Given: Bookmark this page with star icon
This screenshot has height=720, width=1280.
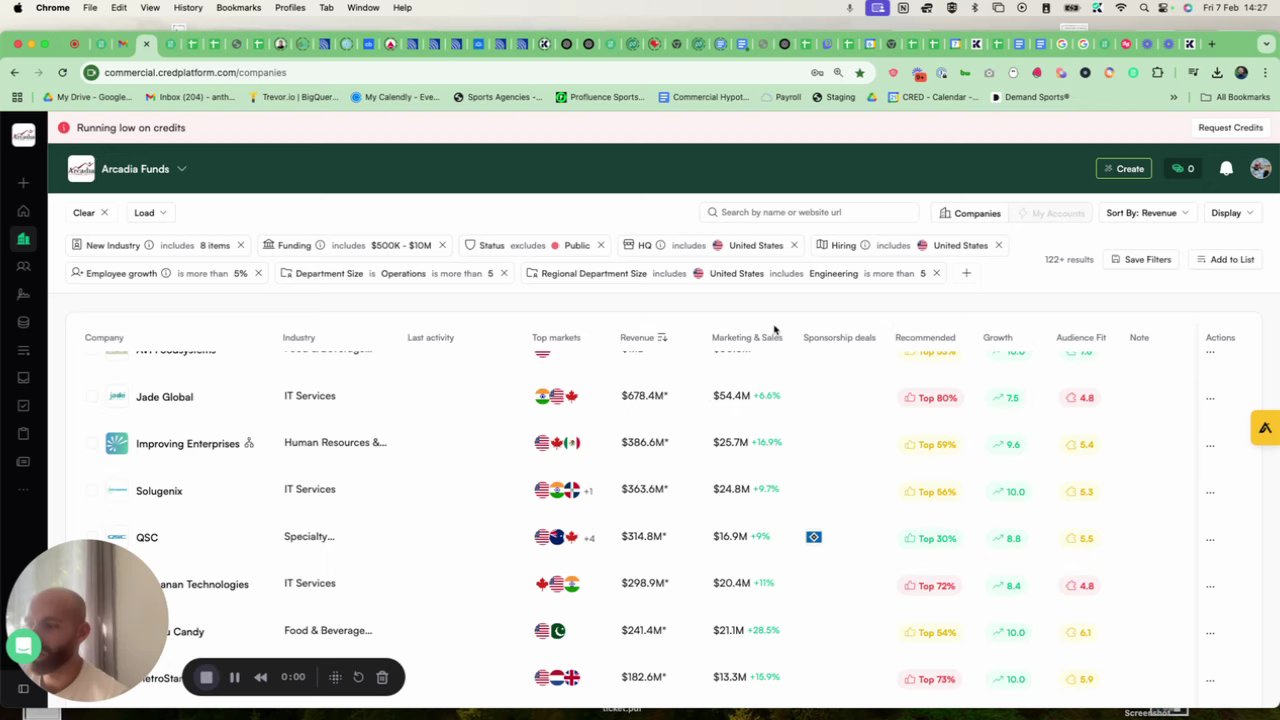Looking at the screenshot, I should coord(859,72).
